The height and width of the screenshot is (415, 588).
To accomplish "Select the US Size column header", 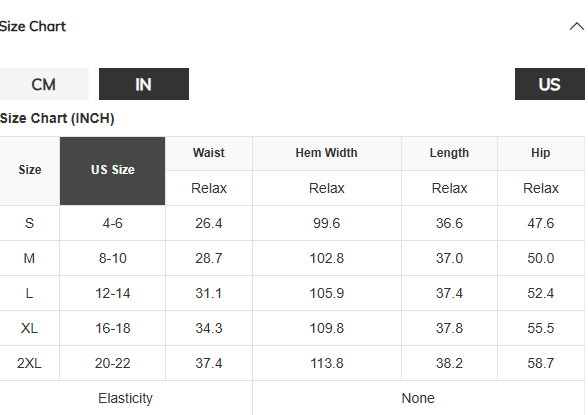I will coord(112,171).
